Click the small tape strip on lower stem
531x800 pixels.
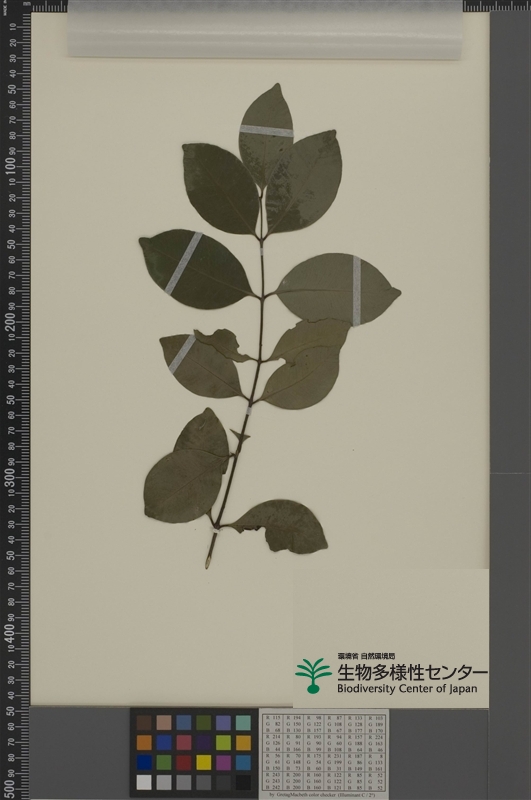216,532
